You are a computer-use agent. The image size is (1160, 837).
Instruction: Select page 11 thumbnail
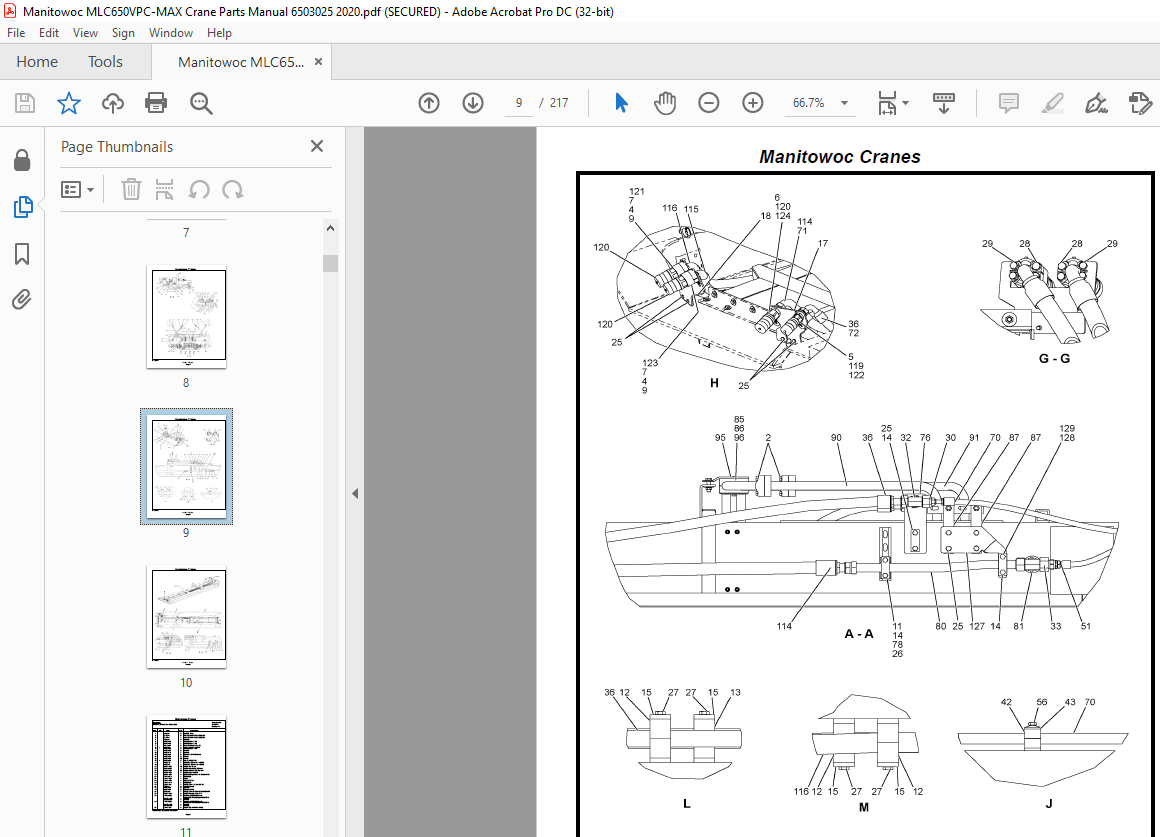tap(186, 767)
